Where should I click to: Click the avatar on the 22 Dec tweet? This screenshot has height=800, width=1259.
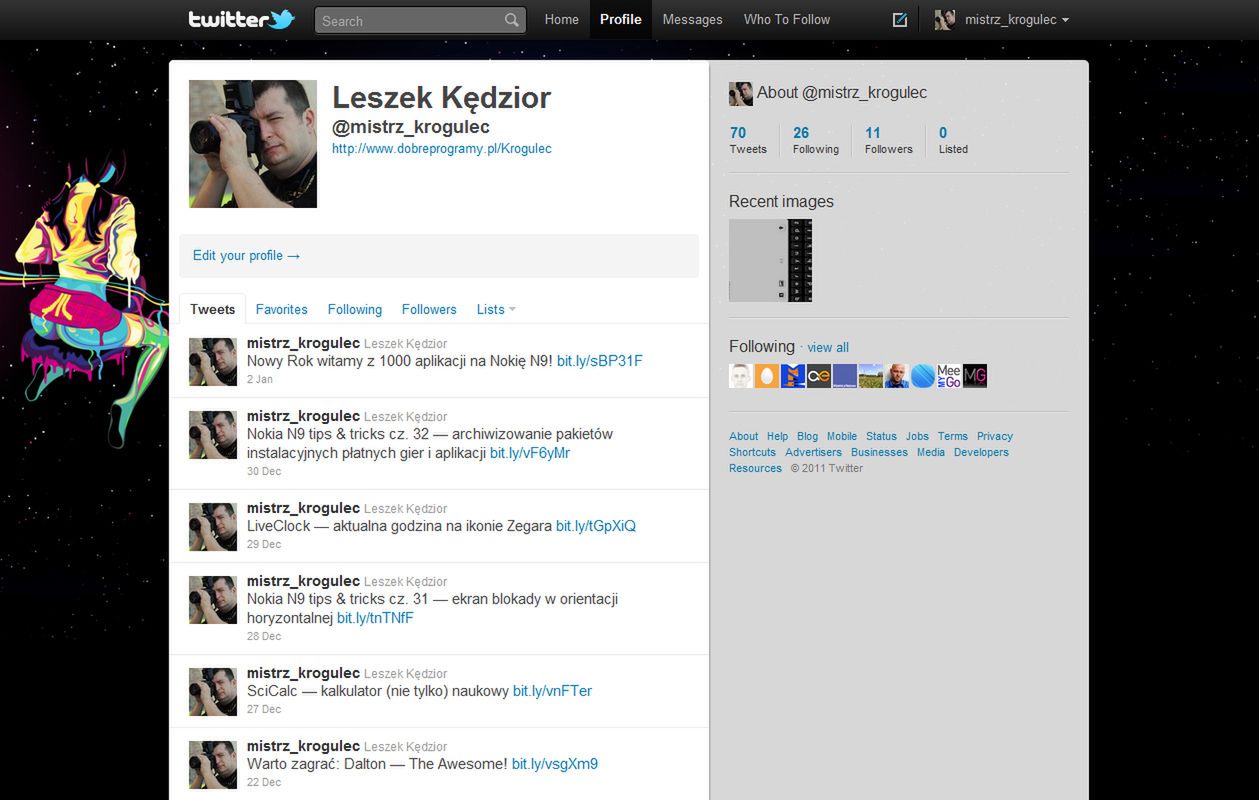click(x=213, y=765)
